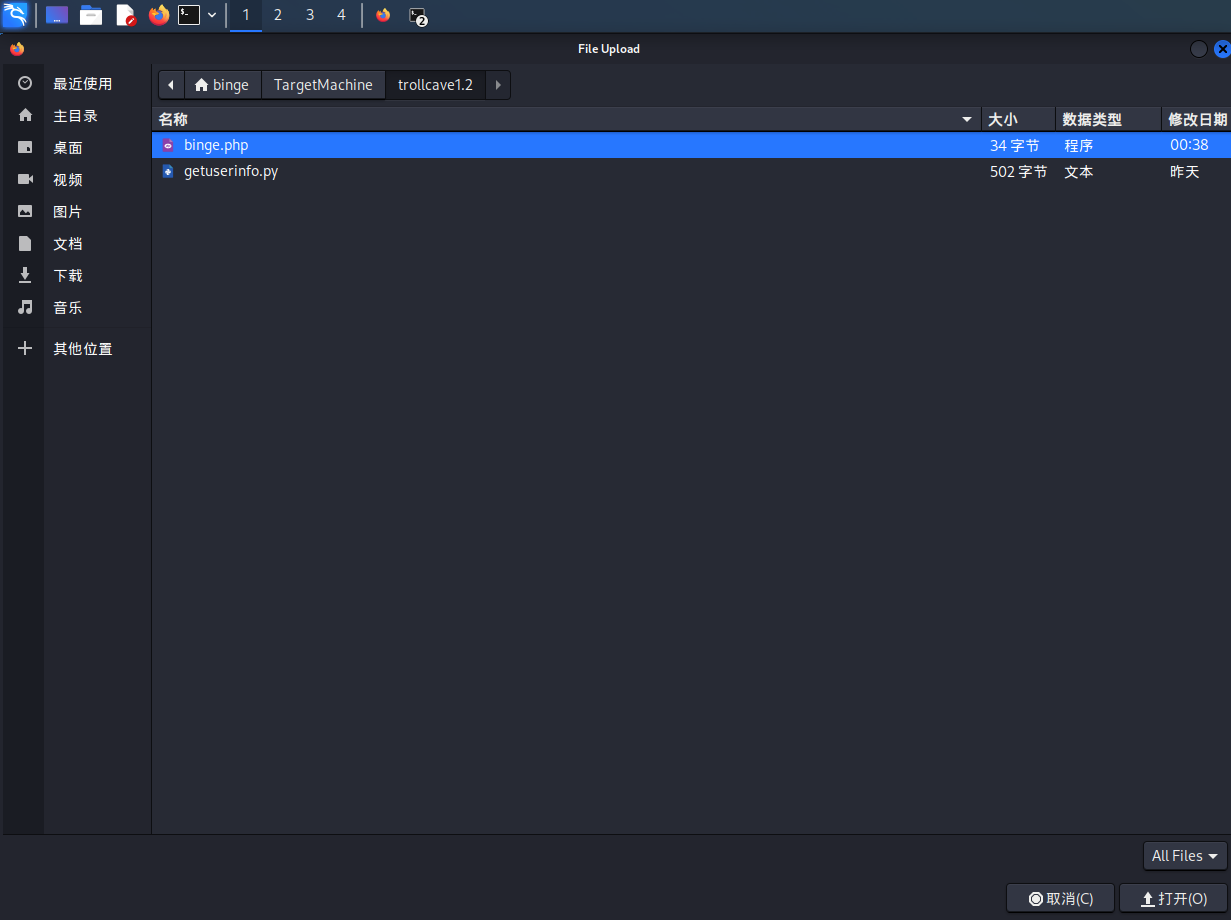The width and height of the screenshot is (1231, 920).
Task: Click the 文本 type cell
Action: [1078, 171]
